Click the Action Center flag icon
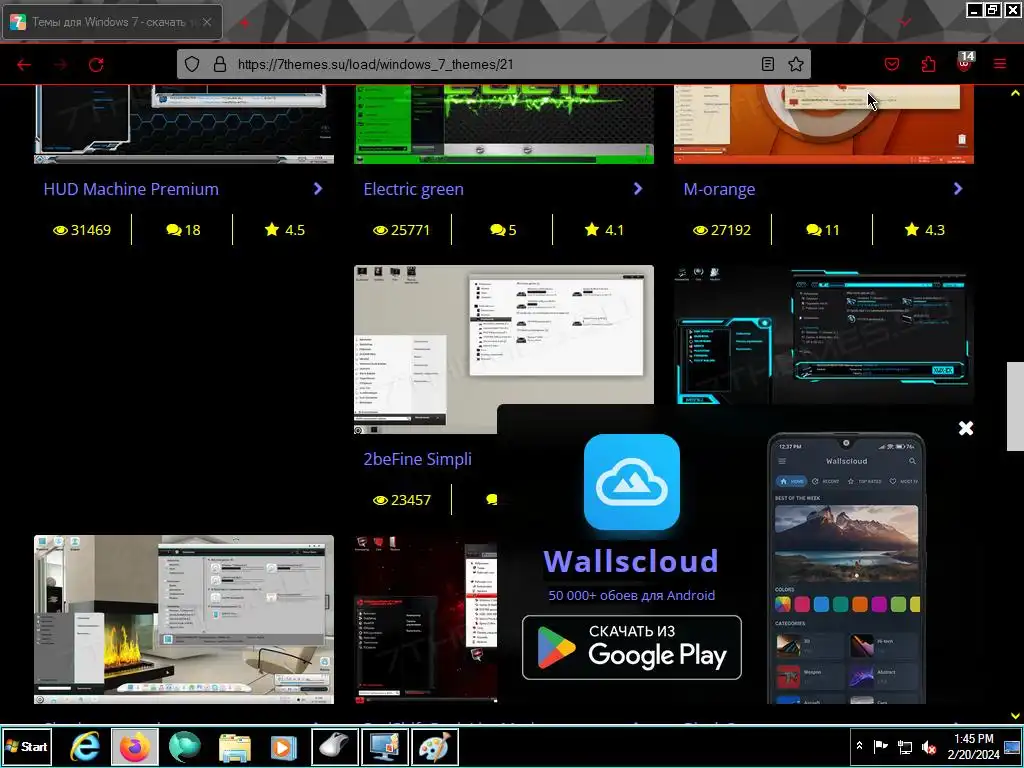This screenshot has height=768, width=1024. tap(881, 746)
